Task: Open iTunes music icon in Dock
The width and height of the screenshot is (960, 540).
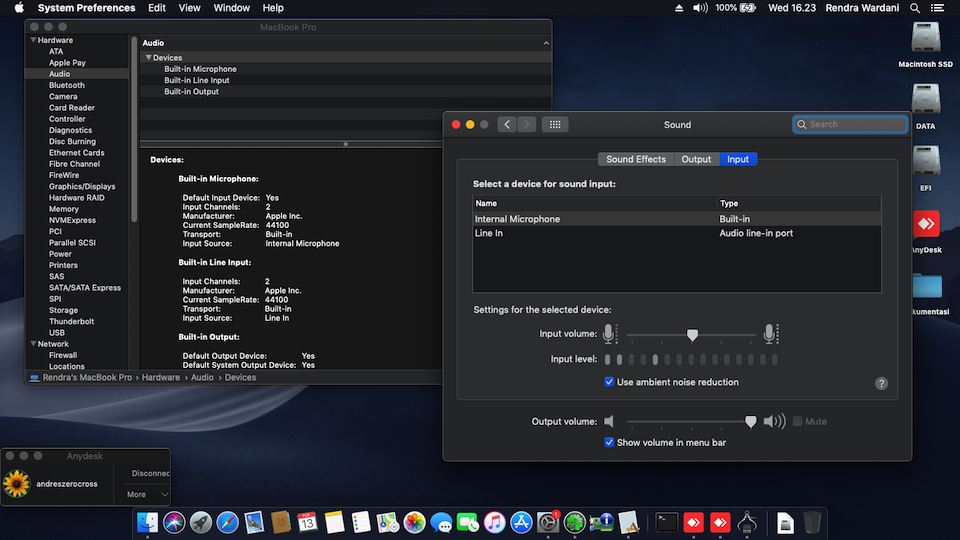Action: point(495,522)
